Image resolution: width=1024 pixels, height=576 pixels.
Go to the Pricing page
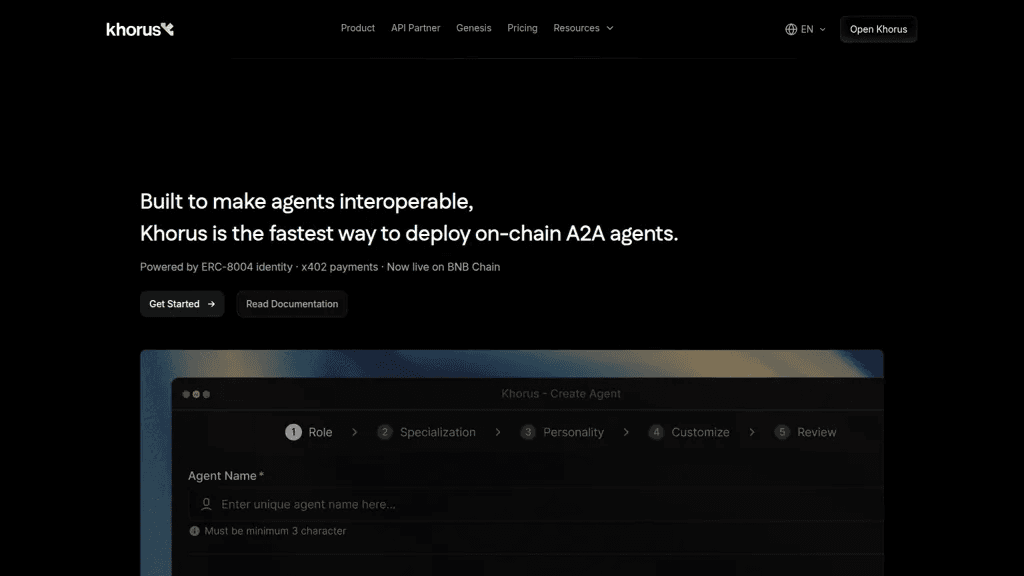[522, 28]
